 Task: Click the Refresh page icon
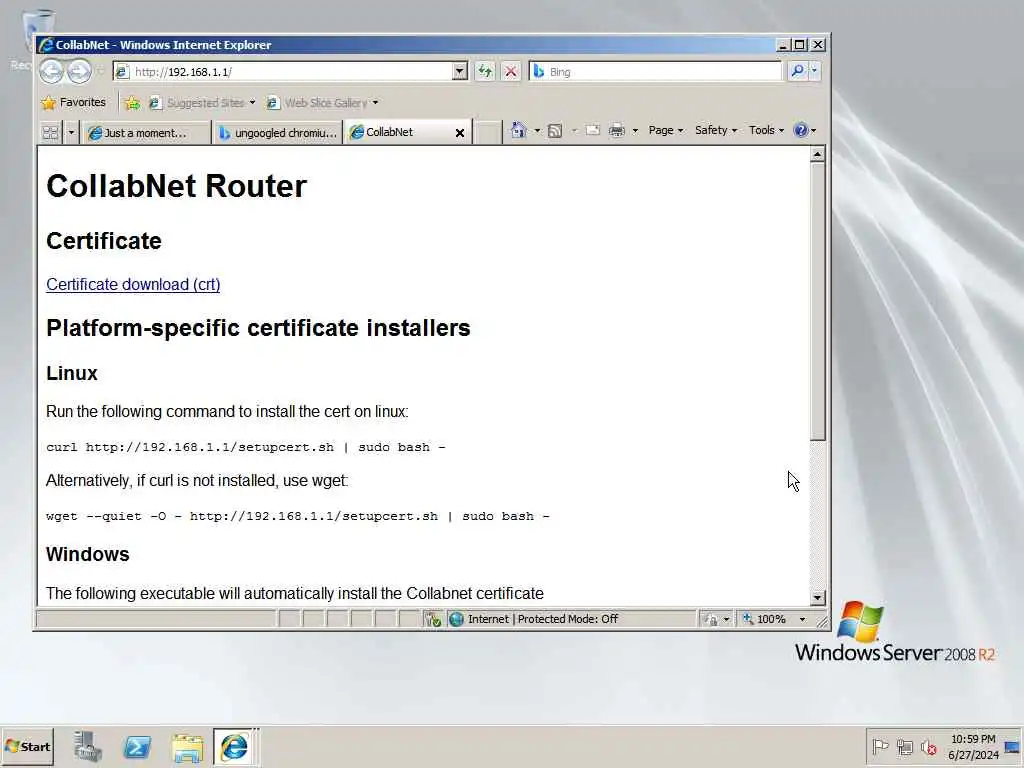click(485, 71)
